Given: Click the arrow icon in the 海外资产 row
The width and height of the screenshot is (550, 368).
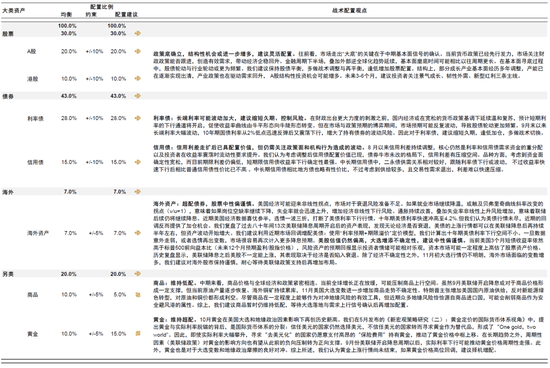Looking at the screenshot, I should (138, 233).
